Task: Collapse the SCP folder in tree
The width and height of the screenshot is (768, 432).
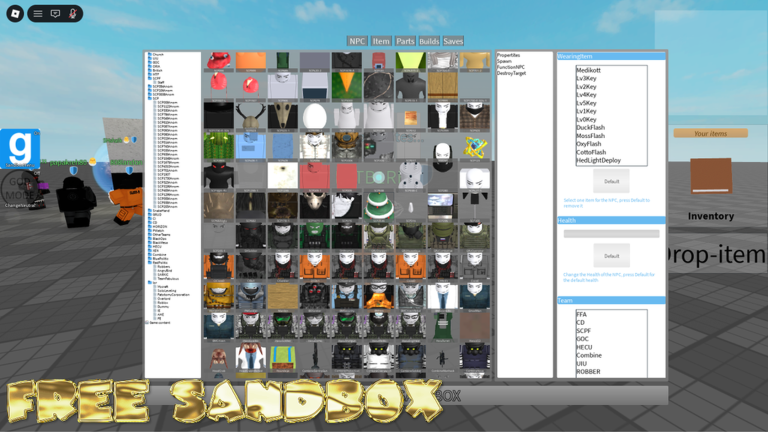Action: [x=153, y=98]
